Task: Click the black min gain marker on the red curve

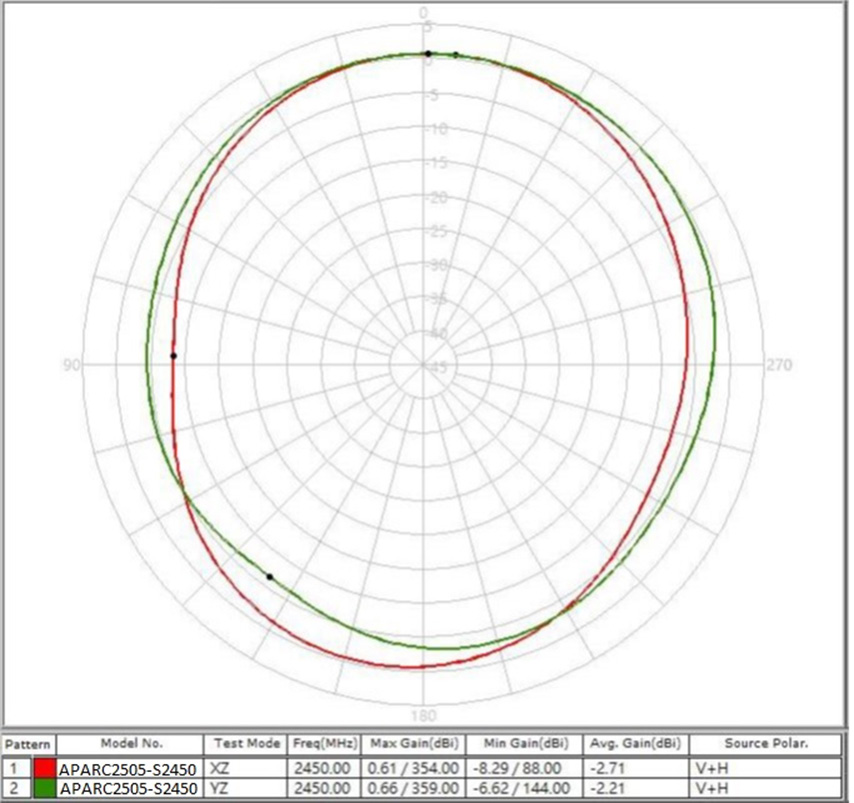Action: 173,356
